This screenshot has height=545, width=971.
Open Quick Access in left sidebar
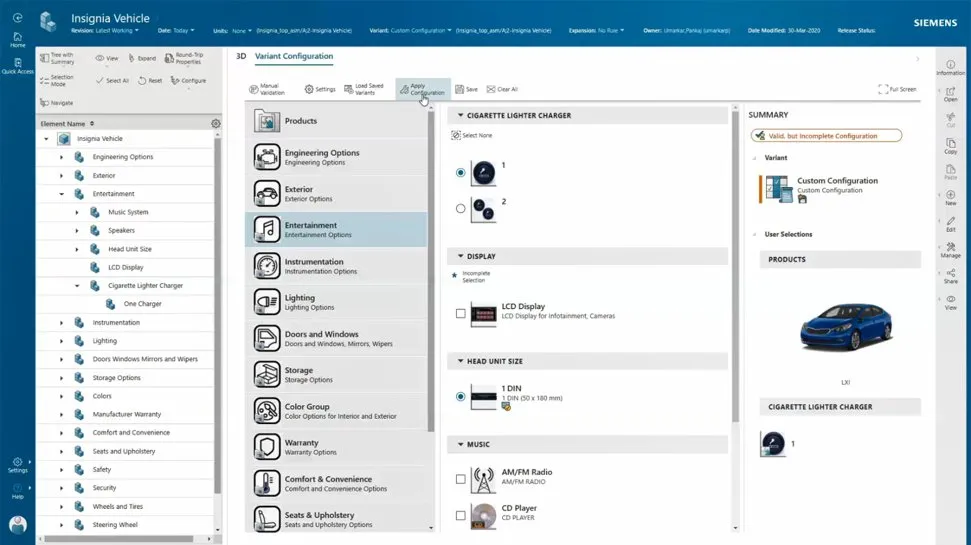coord(18,66)
